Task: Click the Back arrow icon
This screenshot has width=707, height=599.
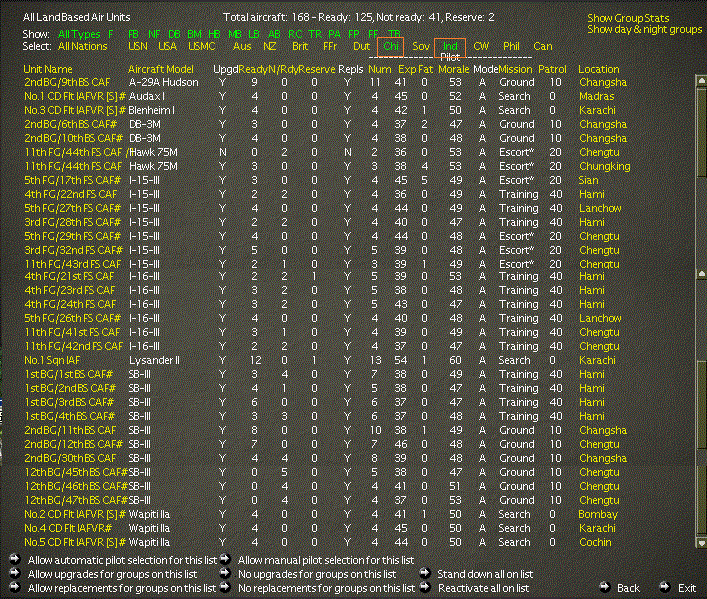Action: [x=605, y=587]
